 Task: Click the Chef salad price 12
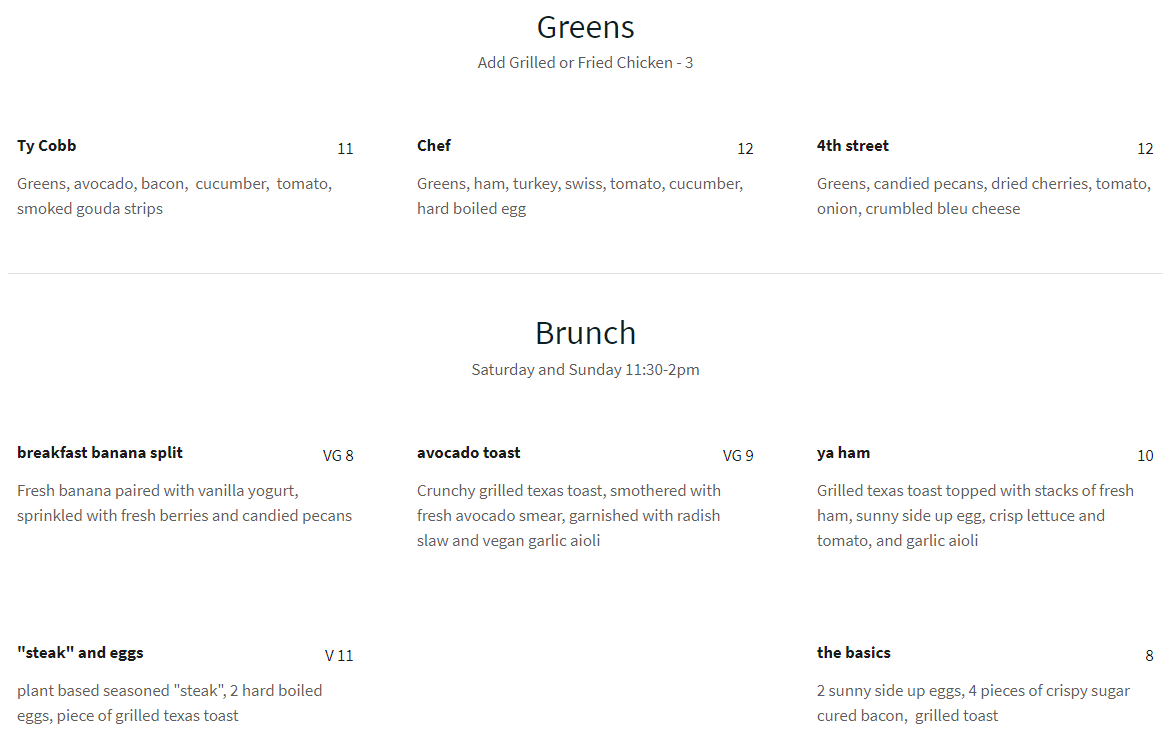click(x=745, y=149)
